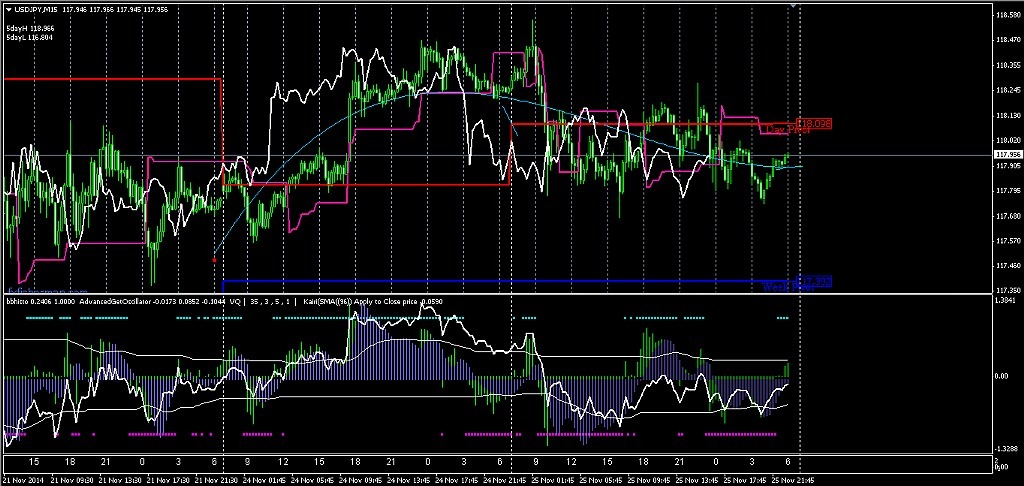Viewport: 1024px width, 486px height.
Task: Click 117.350 on the price scale
Action: pyautogui.click(x=1006, y=291)
